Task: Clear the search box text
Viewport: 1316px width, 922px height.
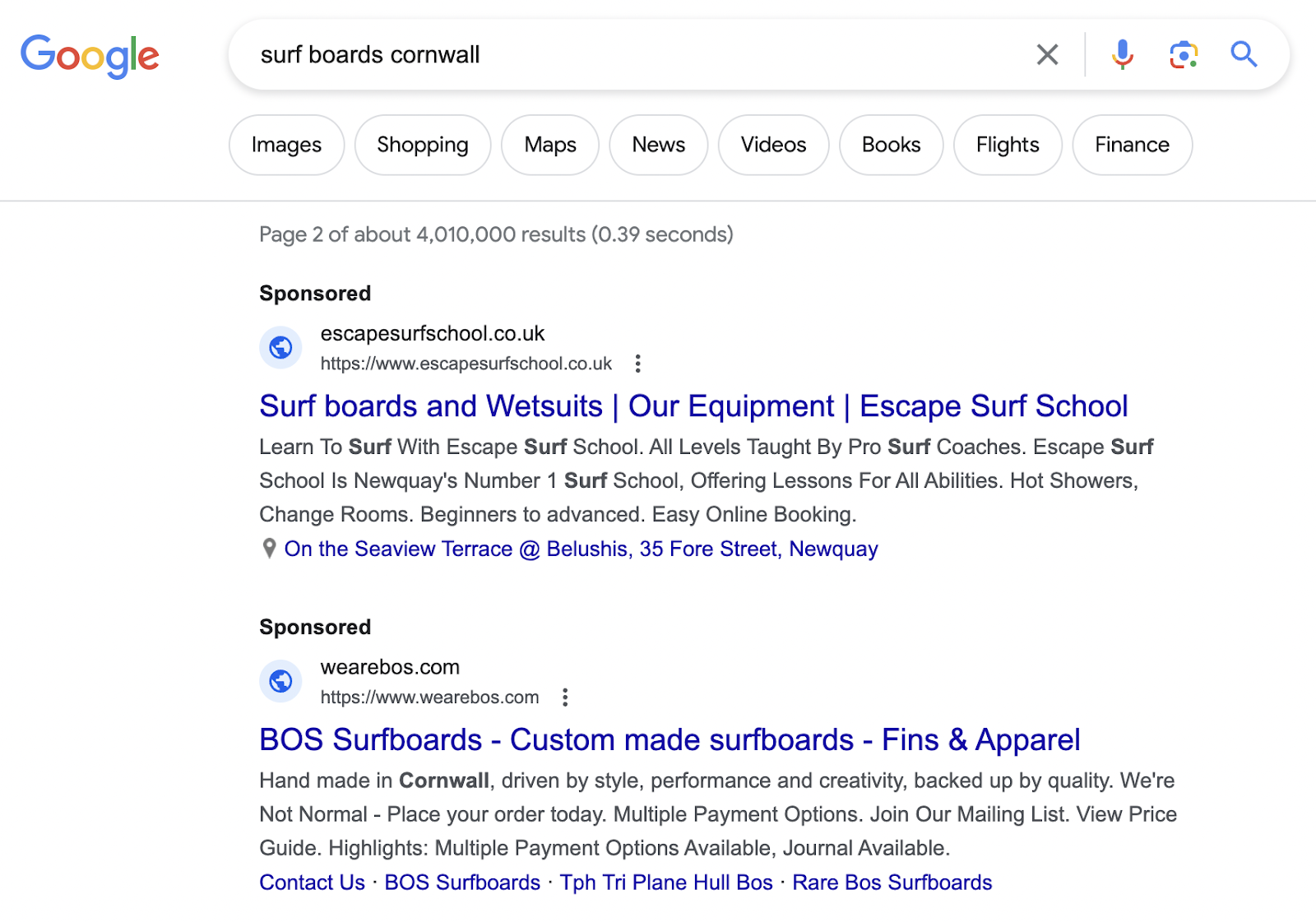Action: [1047, 55]
